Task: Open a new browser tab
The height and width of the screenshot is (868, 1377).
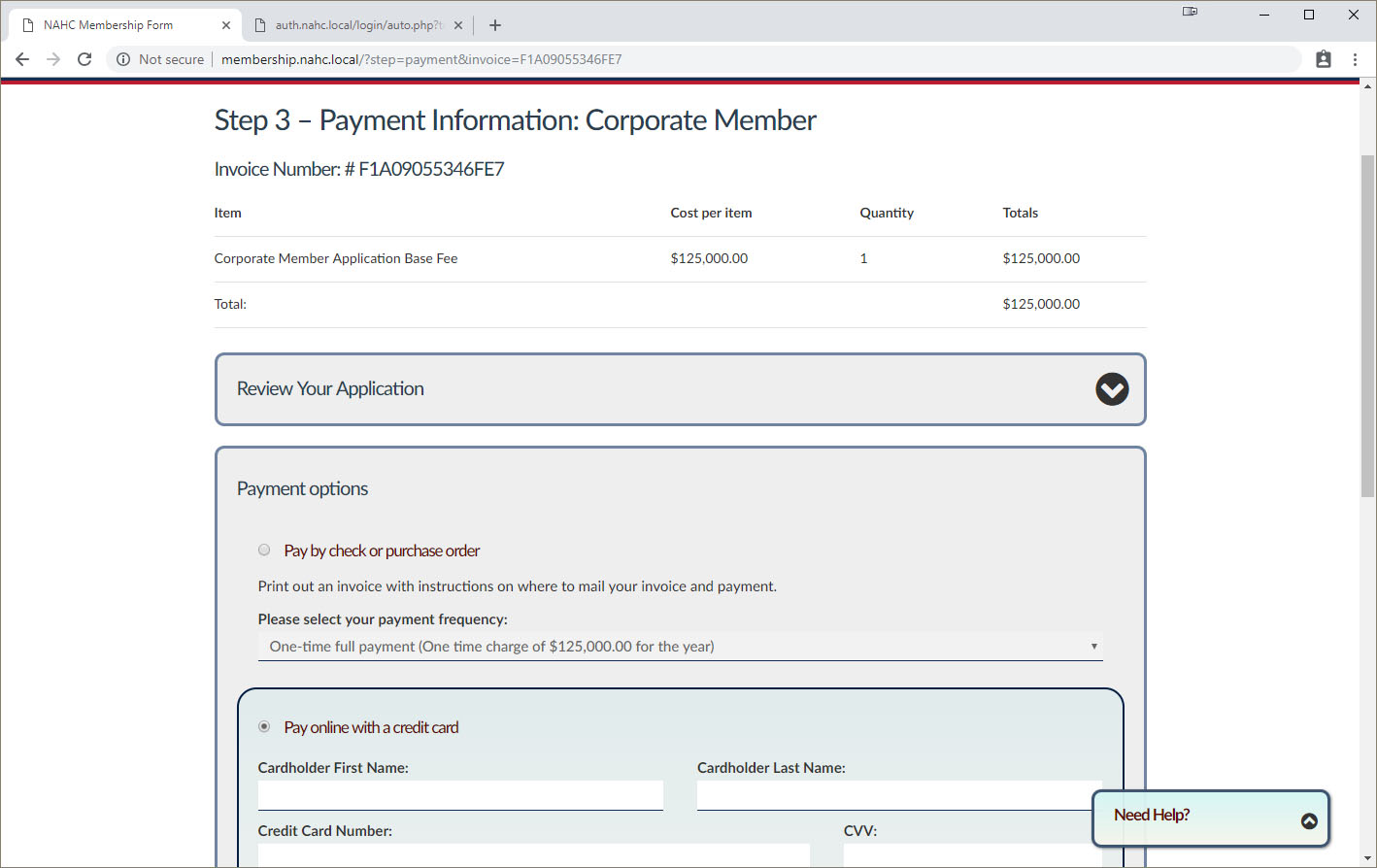Action: click(495, 25)
